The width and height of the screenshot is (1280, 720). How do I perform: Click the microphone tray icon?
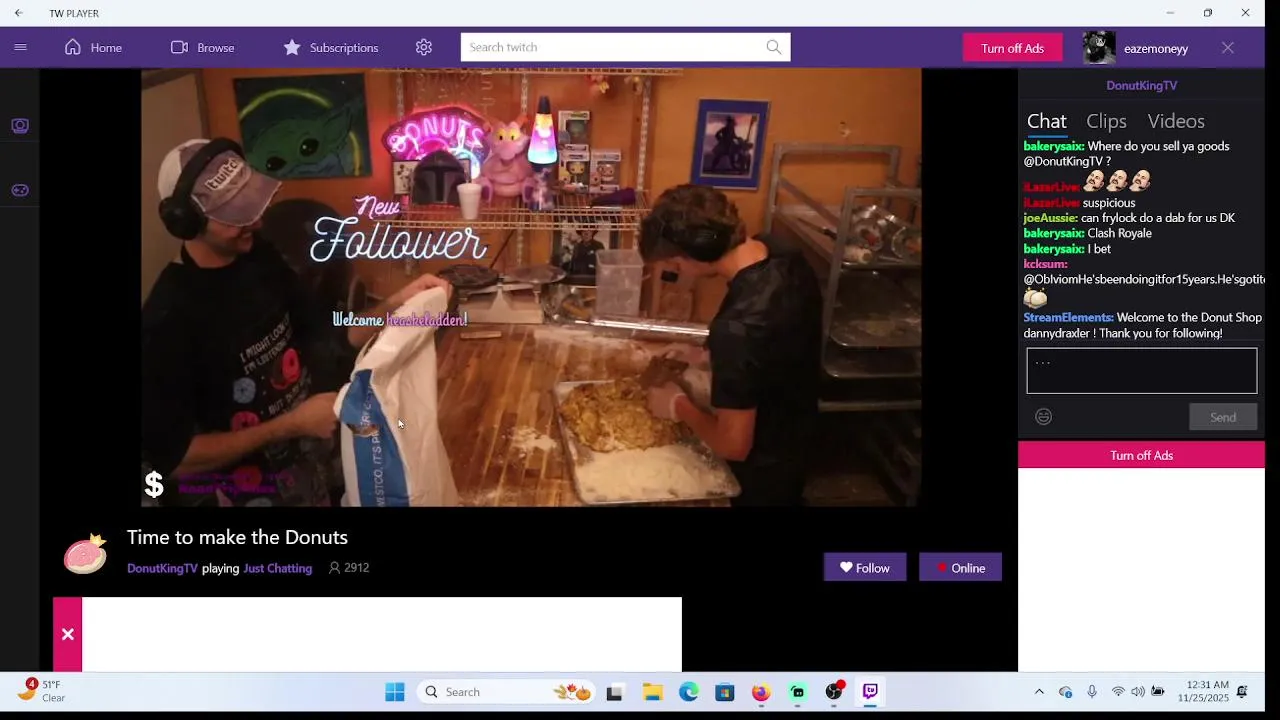(x=1092, y=692)
